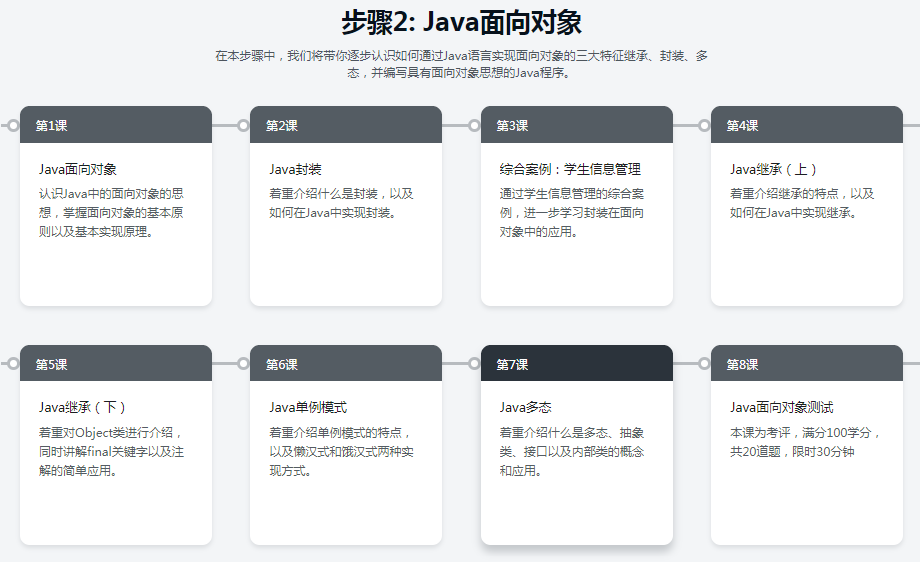The height and width of the screenshot is (562, 920).
Task: Open the 综合案例：学生信息管理 lesson title
Action: pos(570,169)
